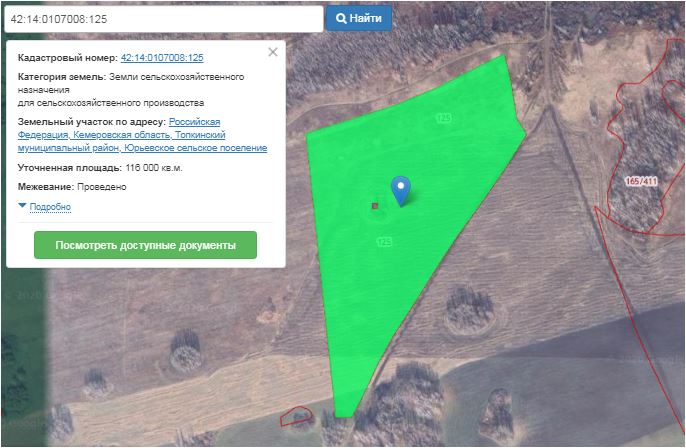This screenshot has height=448, width=686.
Task: Click the Юрьевское сельское поселение link text
Action: 196,148
